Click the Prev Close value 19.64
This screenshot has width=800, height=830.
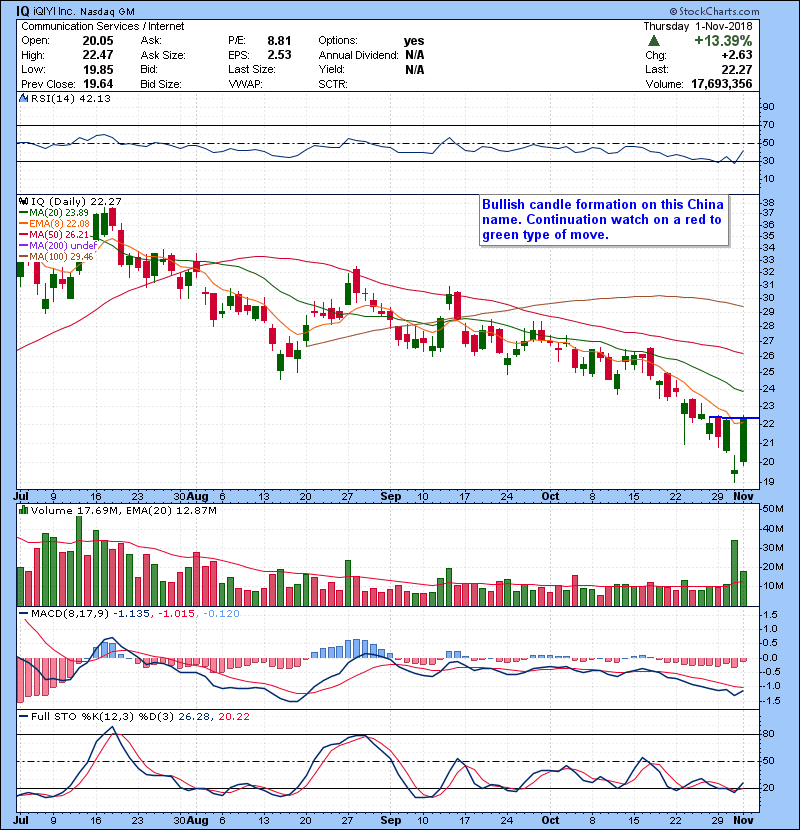tap(98, 84)
